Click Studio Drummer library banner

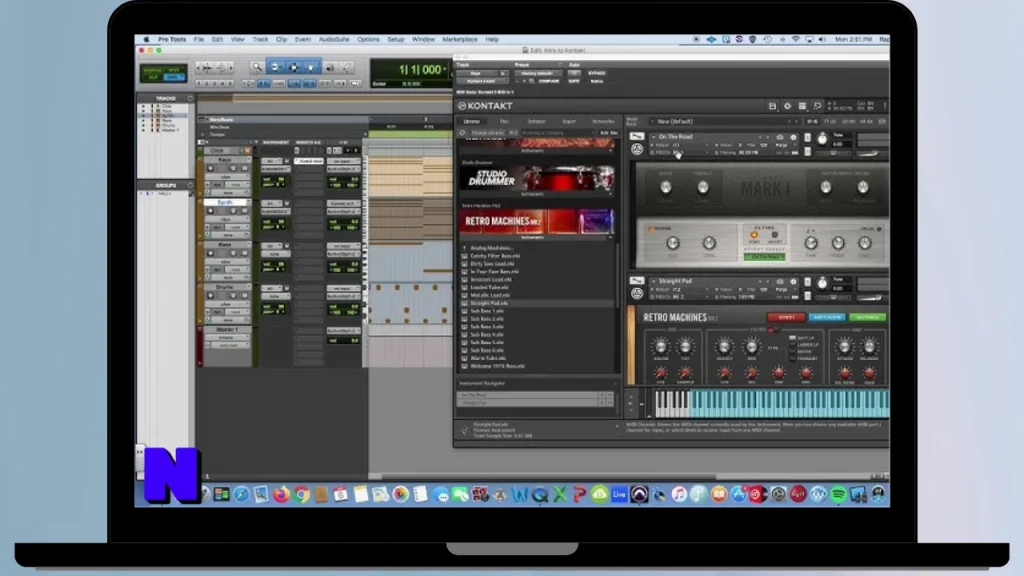click(536, 178)
